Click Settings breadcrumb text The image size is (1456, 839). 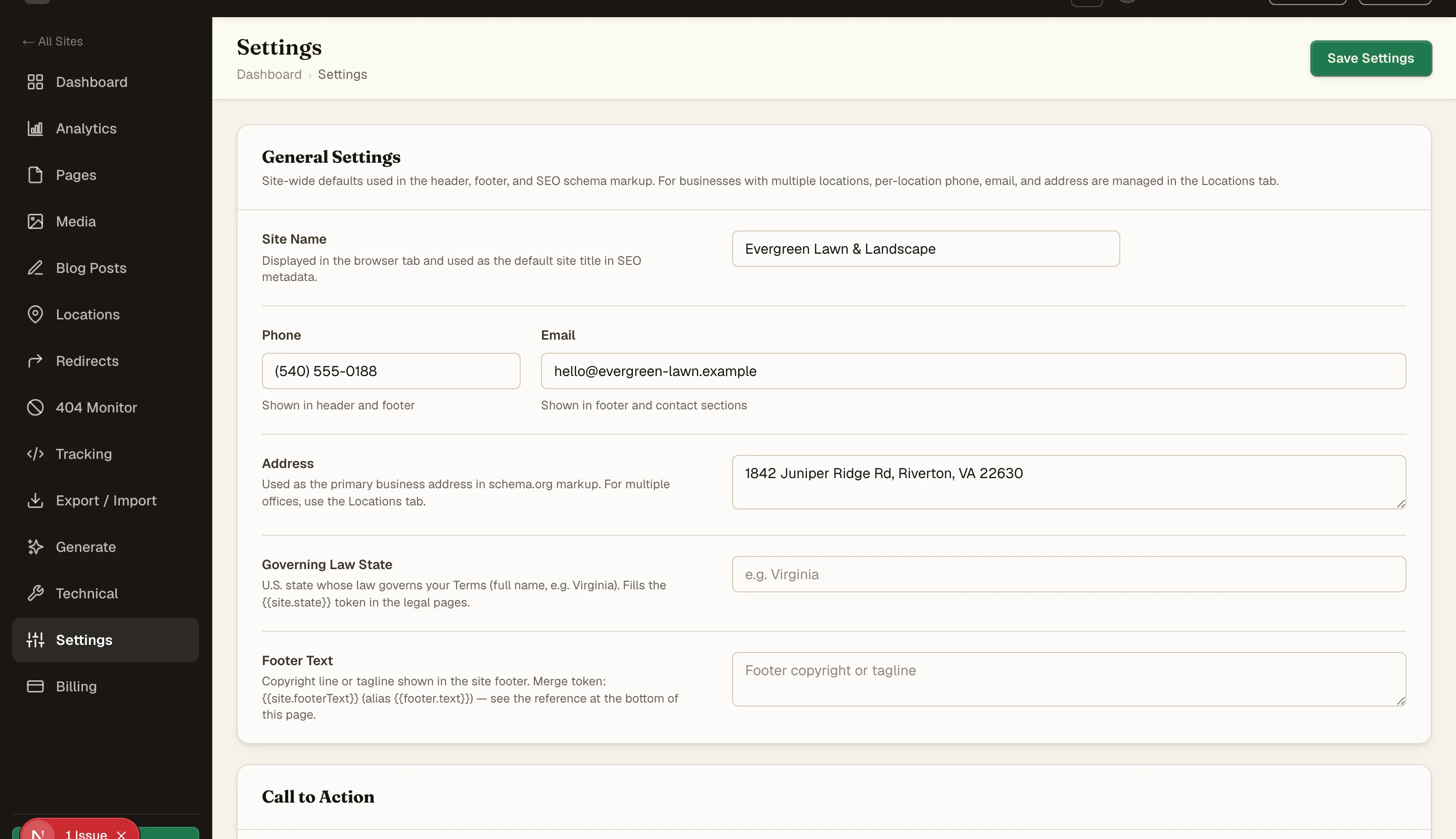[342, 74]
